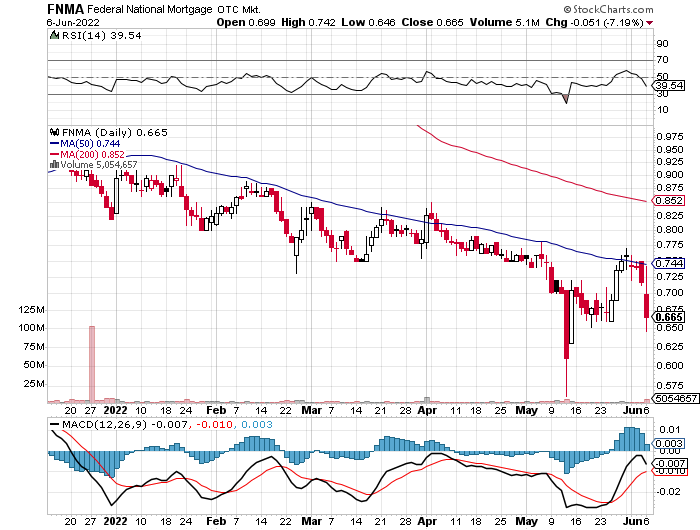The width and height of the screenshot is (700, 530).
Task: Click the Low 0.646 value
Action: coord(368,22)
